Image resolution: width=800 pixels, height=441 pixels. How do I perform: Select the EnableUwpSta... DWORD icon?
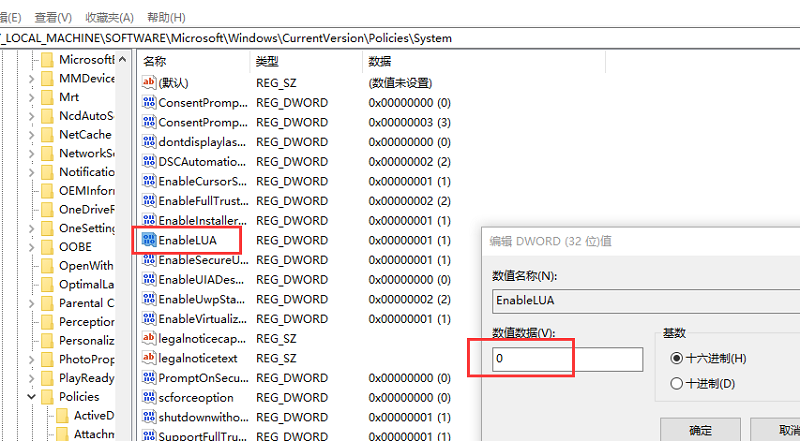pyautogui.click(x=149, y=299)
